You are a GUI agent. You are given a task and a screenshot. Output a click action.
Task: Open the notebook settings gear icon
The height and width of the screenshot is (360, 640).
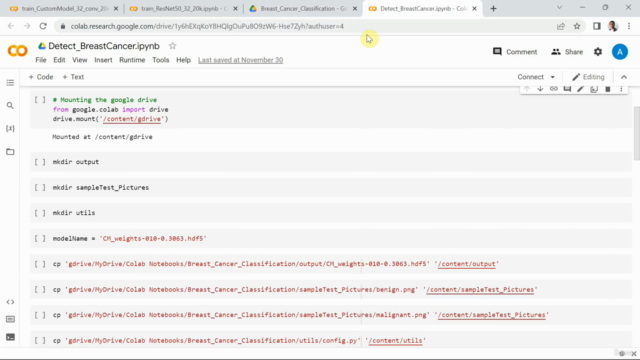tap(598, 52)
